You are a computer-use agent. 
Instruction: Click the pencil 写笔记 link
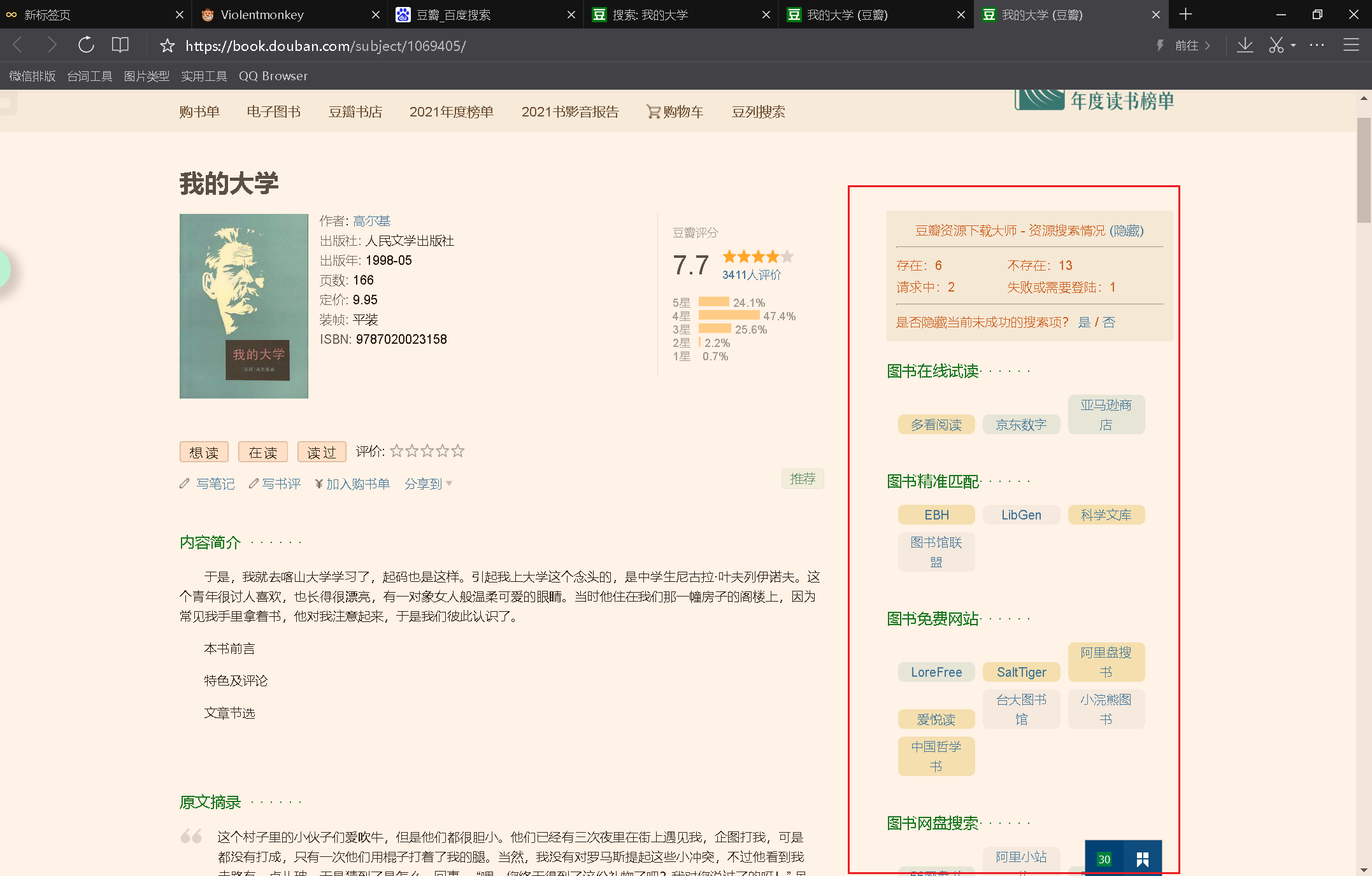click(x=207, y=484)
